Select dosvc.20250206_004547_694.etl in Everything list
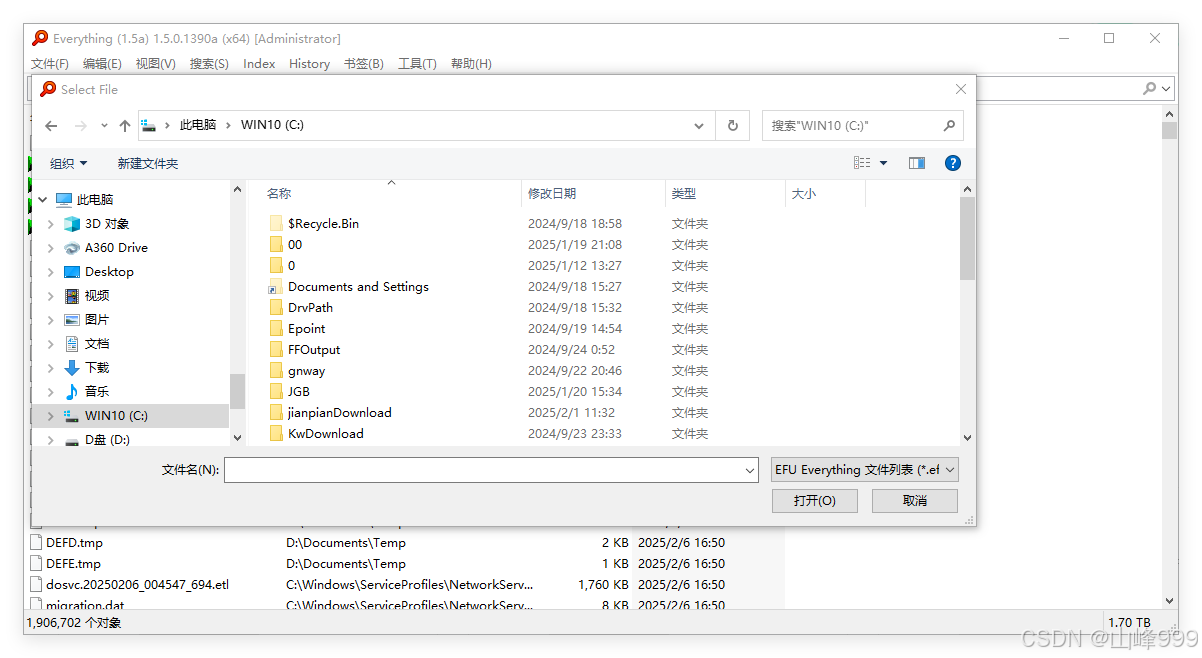Viewport: 1202px width, 658px height. pos(137,585)
